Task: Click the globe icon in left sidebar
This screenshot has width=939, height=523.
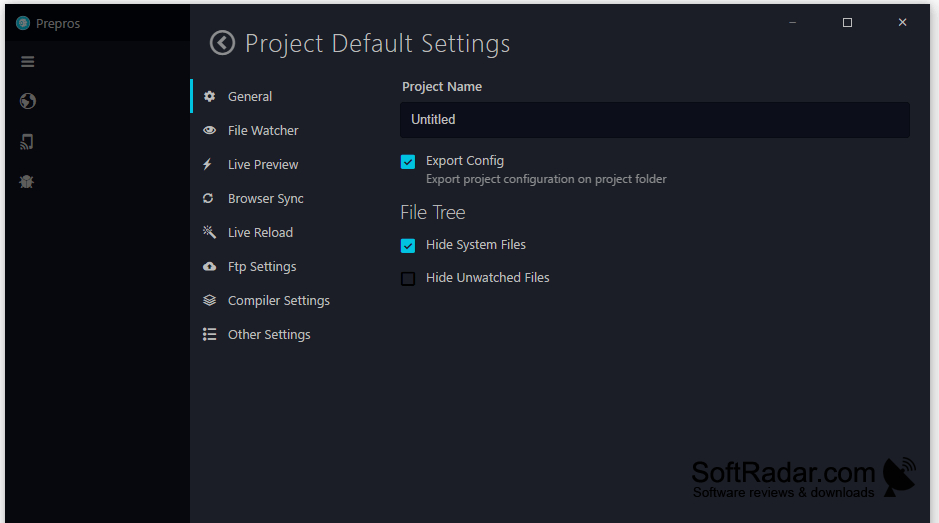Action: point(28,101)
